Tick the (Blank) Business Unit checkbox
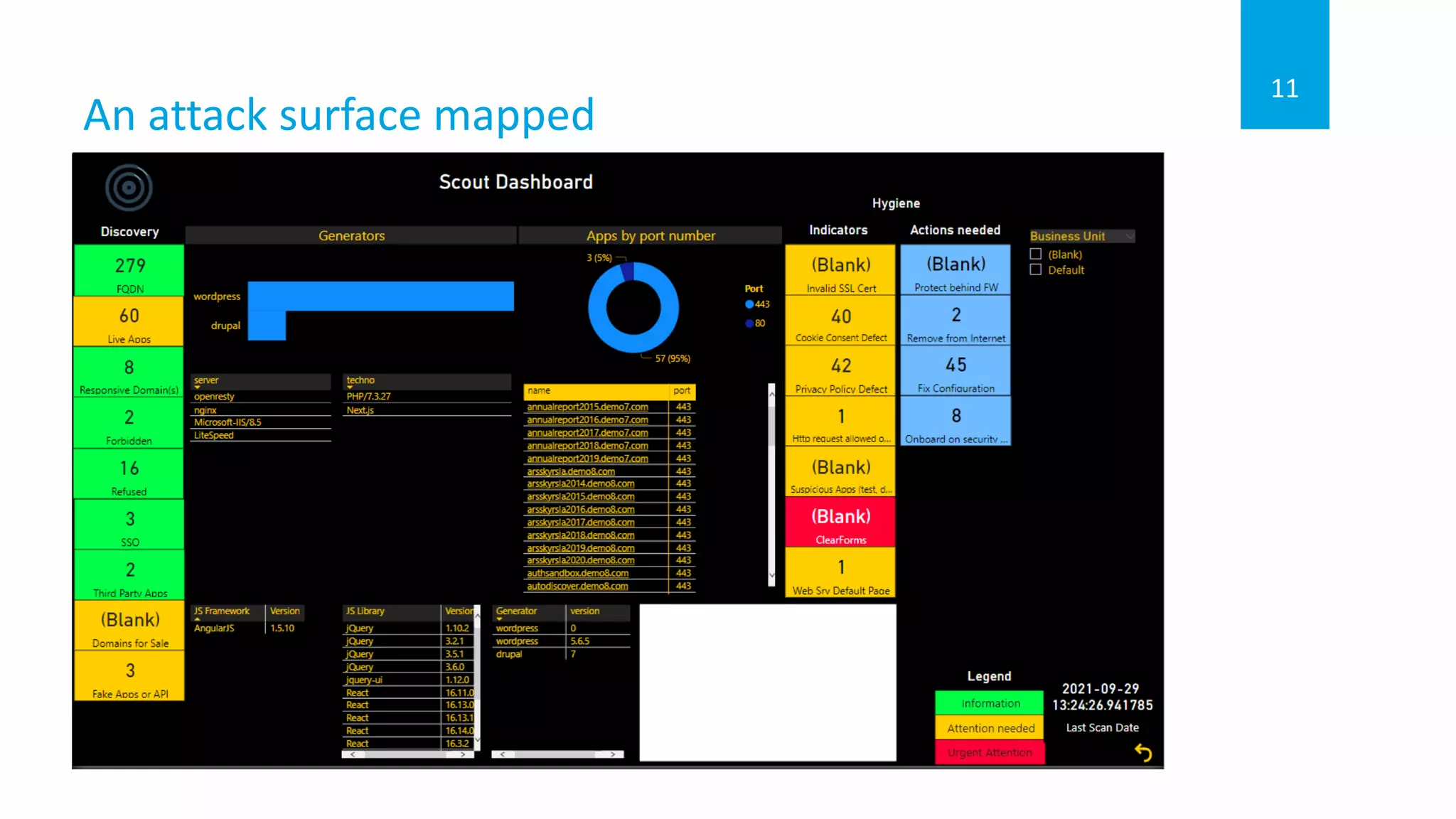This screenshot has width=1456, height=819. click(1036, 254)
